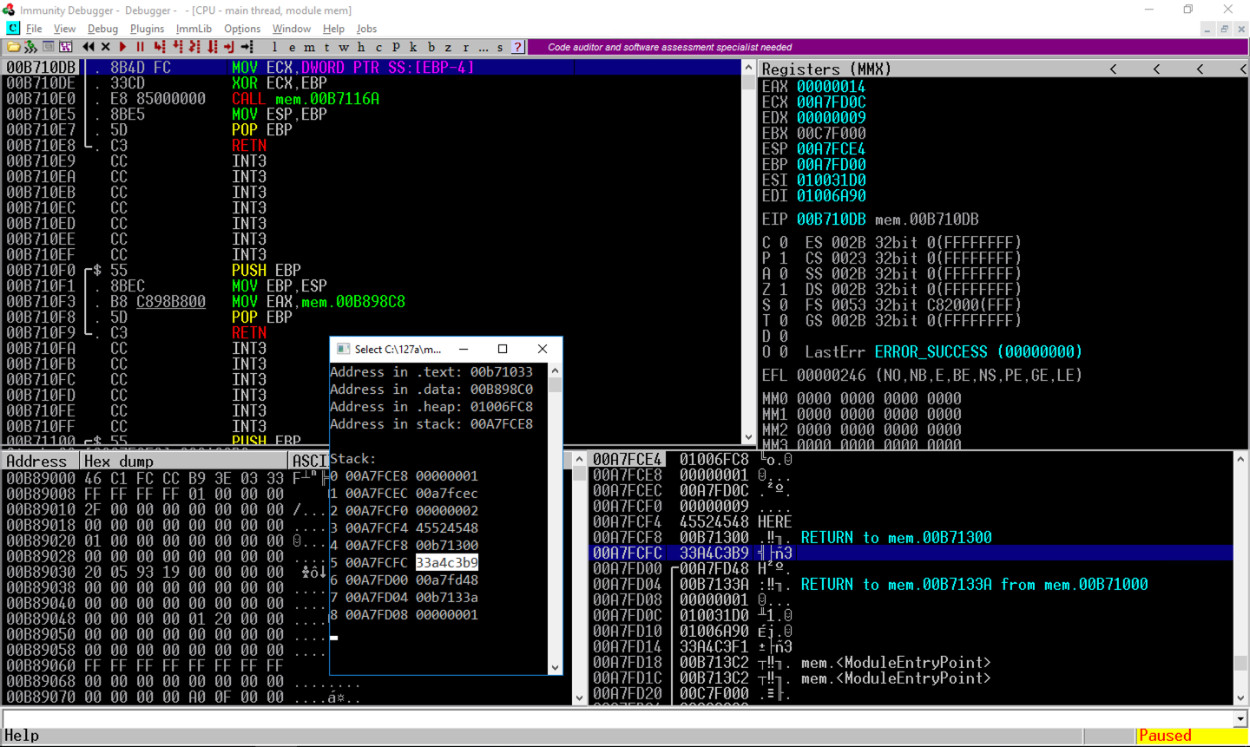This screenshot has width=1250, height=747.
Task: Click the purple Code auditor advertisement banner
Action: 669,47
